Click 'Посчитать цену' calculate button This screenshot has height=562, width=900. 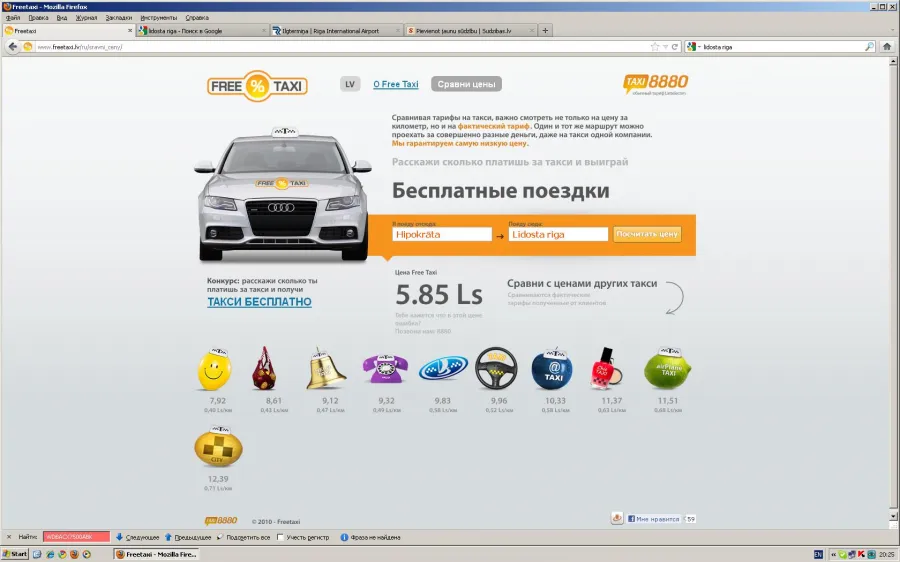(x=647, y=234)
